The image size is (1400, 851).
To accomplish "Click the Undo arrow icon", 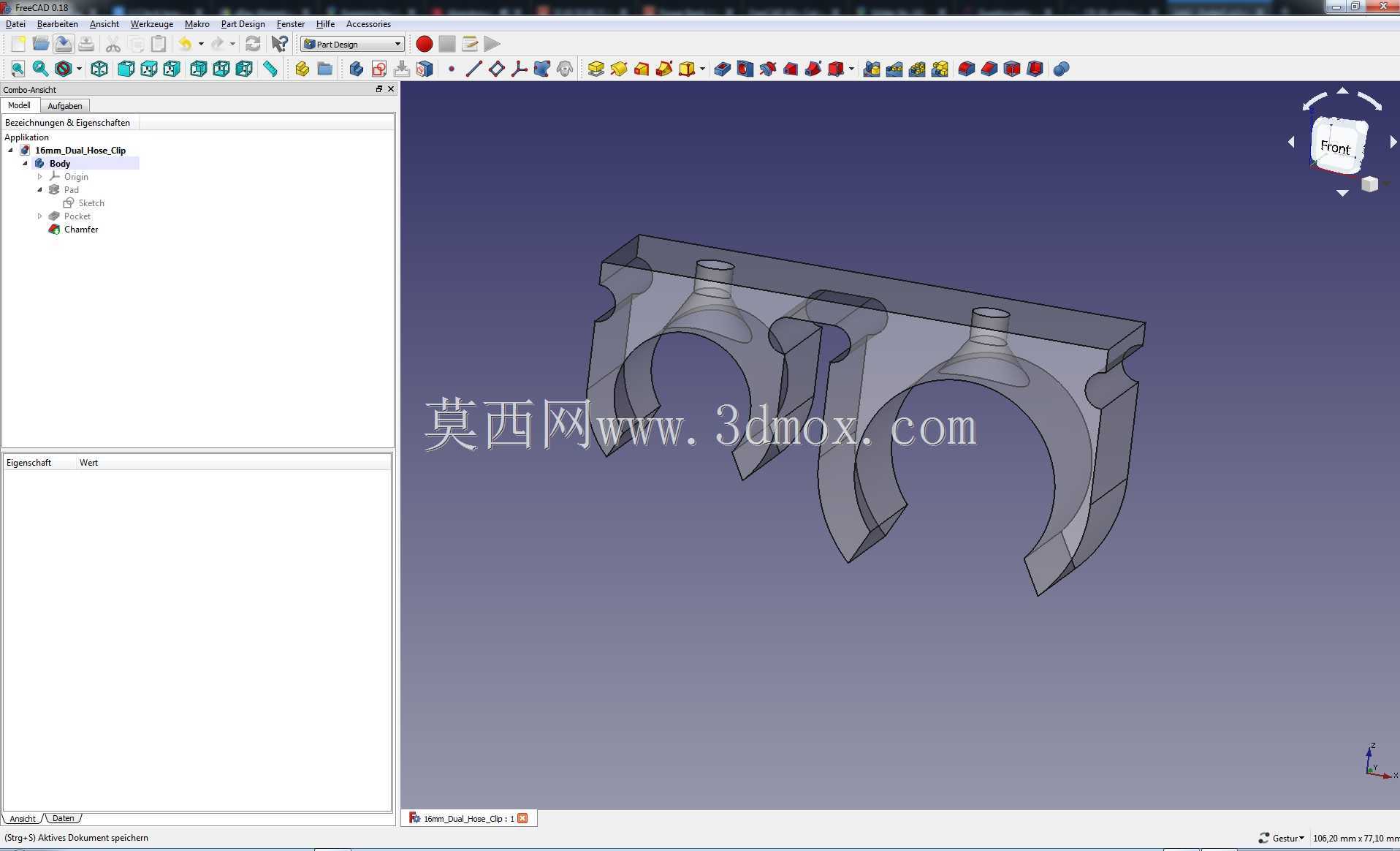I will pyautogui.click(x=186, y=44).
